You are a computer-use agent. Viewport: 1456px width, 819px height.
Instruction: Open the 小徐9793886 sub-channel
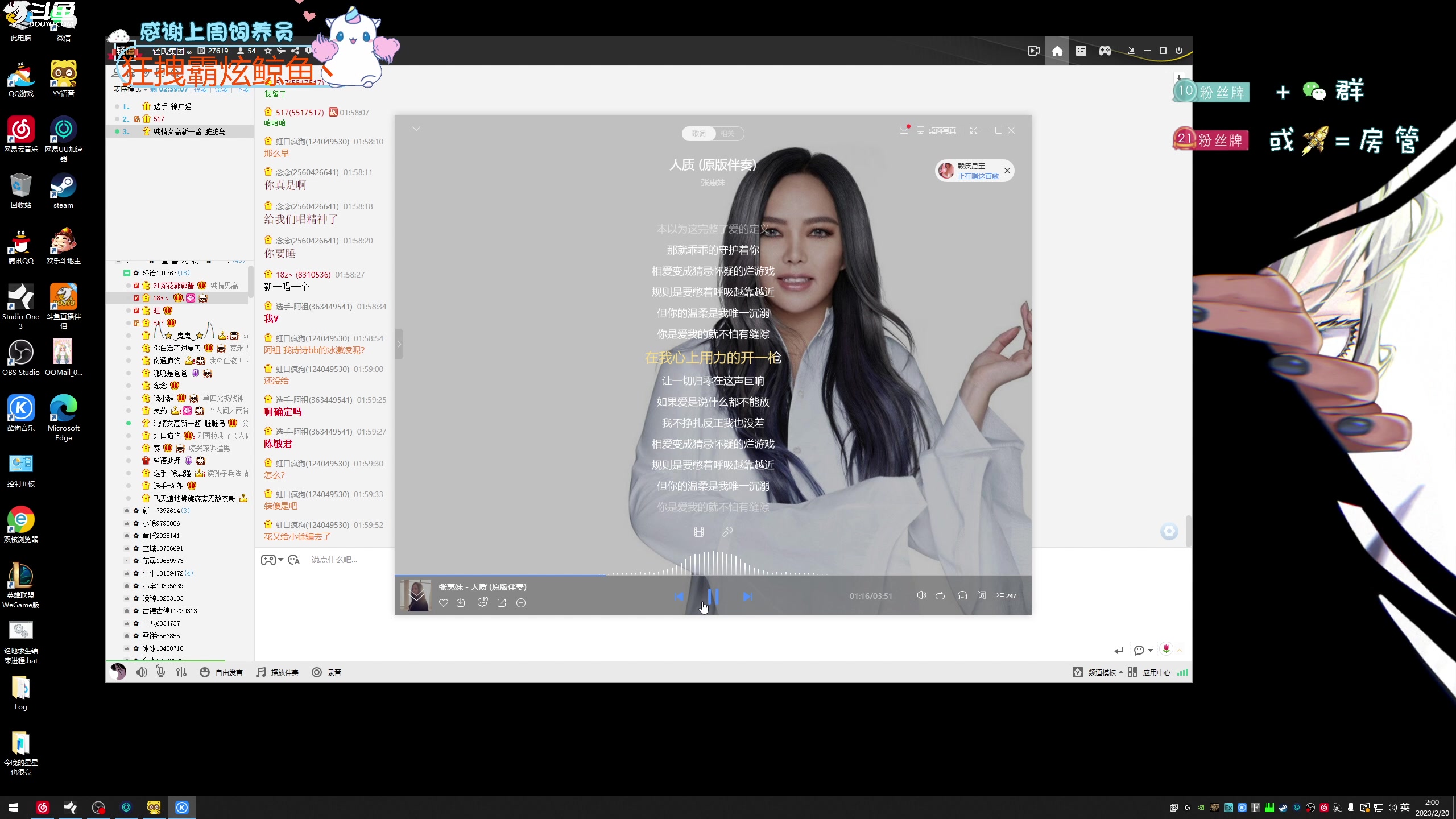[x=161, y=523]
